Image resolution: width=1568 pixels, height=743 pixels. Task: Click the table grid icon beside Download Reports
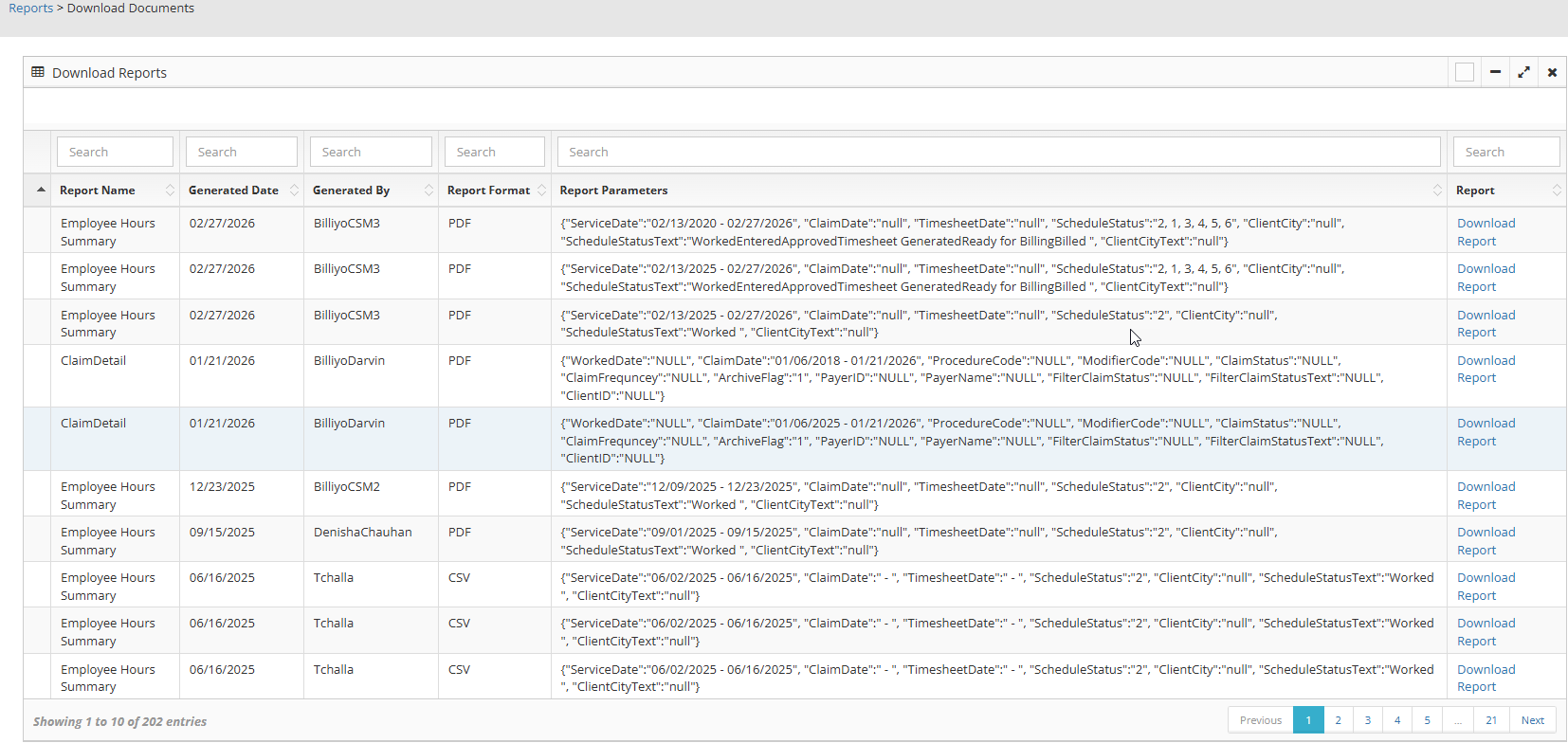pos(38,72)
